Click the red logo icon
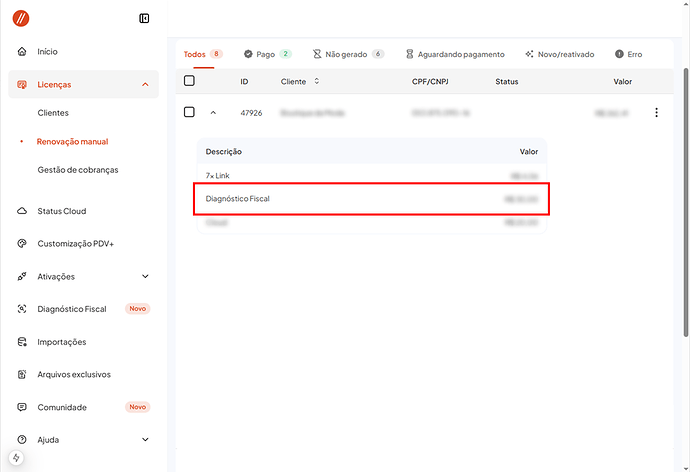The width and height of the screenshot is (690, 472). click(20, 18)
